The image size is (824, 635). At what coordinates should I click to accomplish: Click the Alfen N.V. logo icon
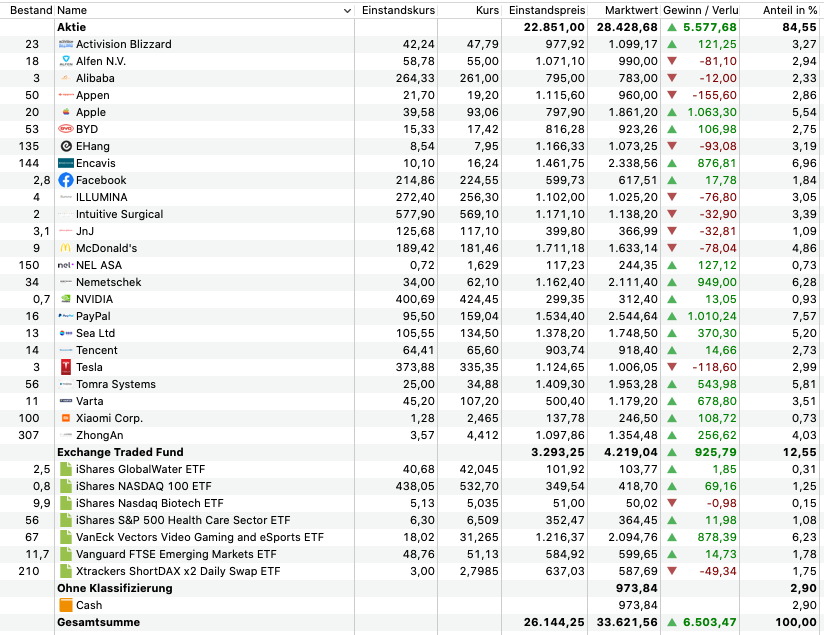point(66,61)
